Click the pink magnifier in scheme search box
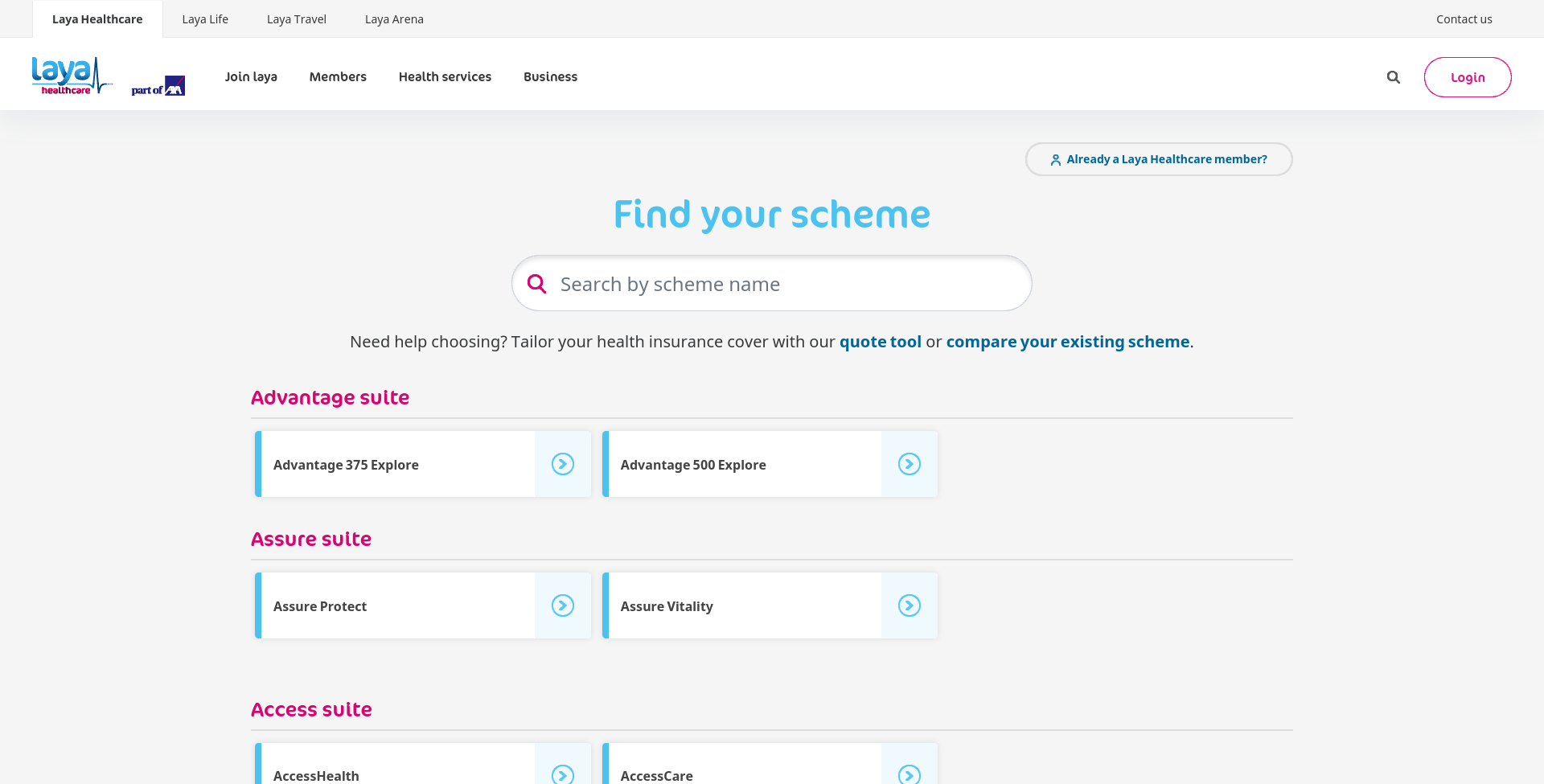1544x784 pixels. (x=536, y=284)
